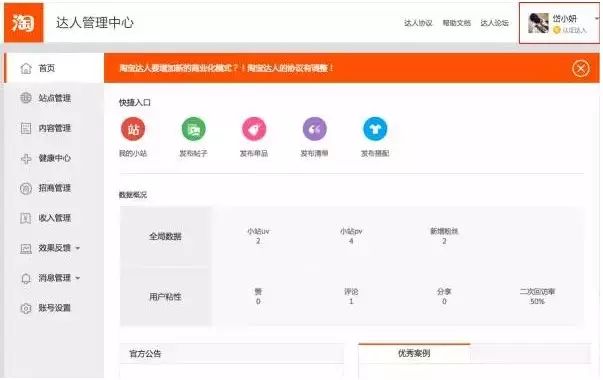
Task: Open 站点管理 in the sidebar
Action: point(55,98)
